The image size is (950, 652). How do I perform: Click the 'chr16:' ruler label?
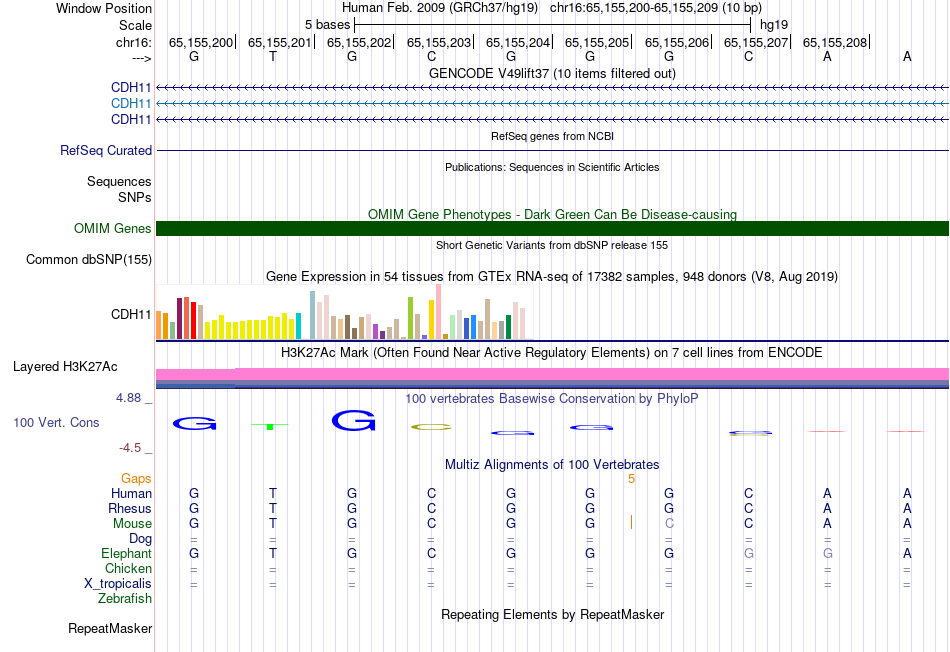coord(133,42)
